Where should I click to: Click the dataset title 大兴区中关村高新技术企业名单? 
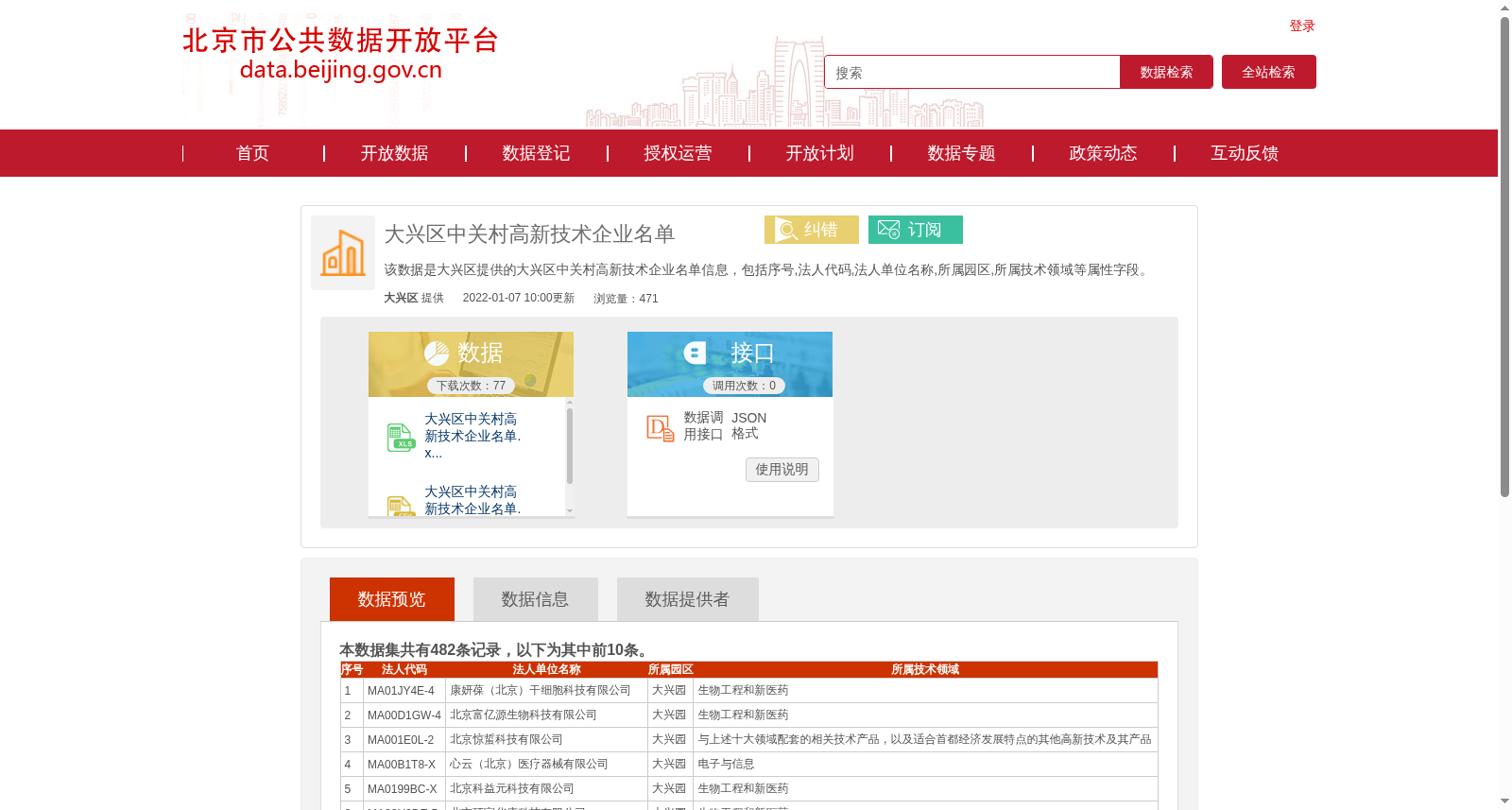pos(529,234)
